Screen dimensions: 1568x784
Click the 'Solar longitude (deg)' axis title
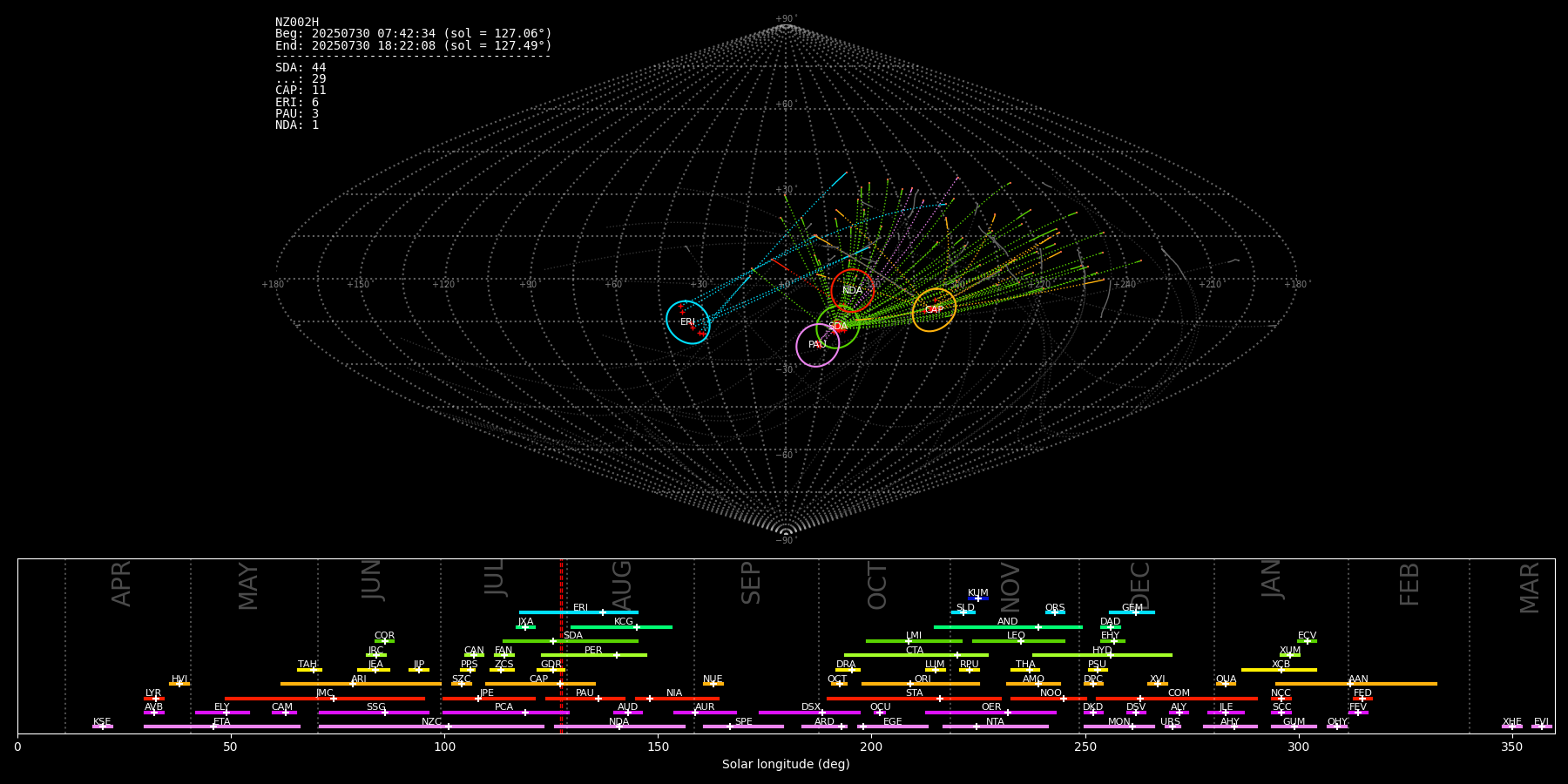tap(786, 765)
